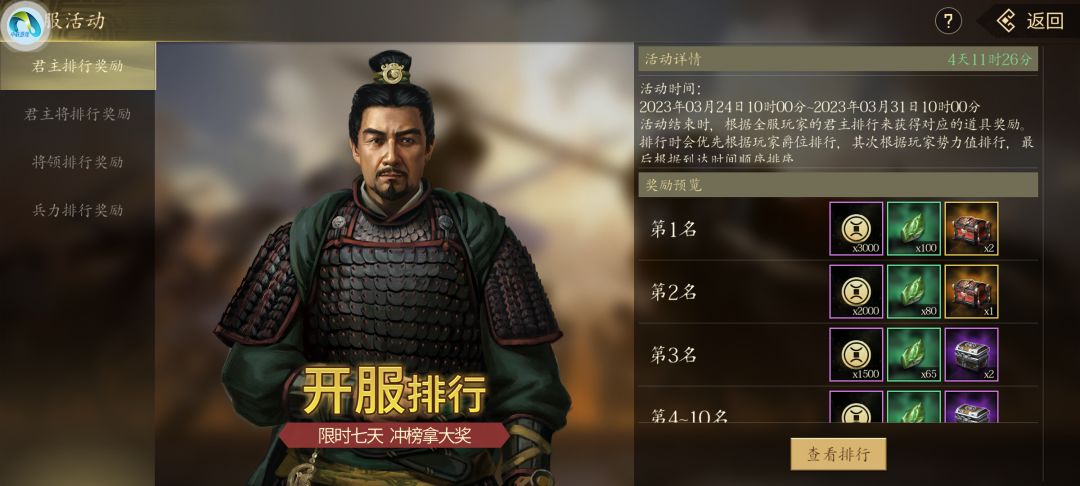Open the floating assistant bubble icon
Image resolution: width=1080 pixels, height=486 pixels.
pyautogui.click(x=25, y=25)
